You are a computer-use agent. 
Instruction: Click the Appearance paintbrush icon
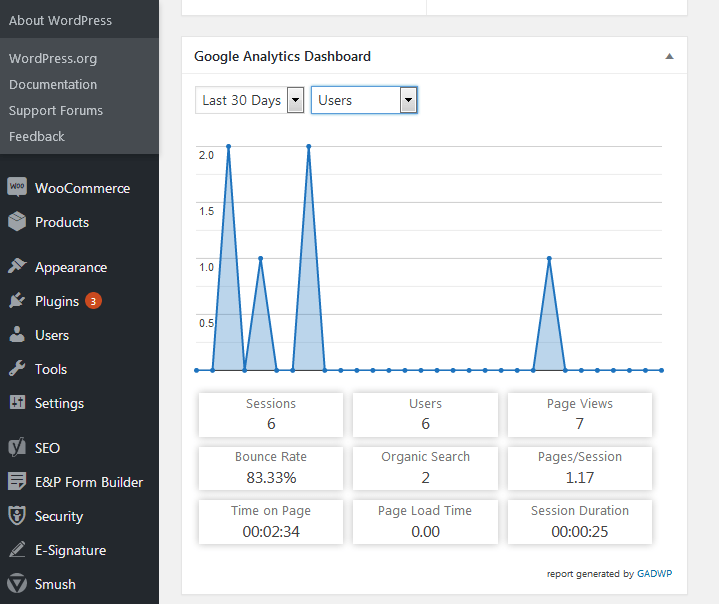[x=17, y=266]
